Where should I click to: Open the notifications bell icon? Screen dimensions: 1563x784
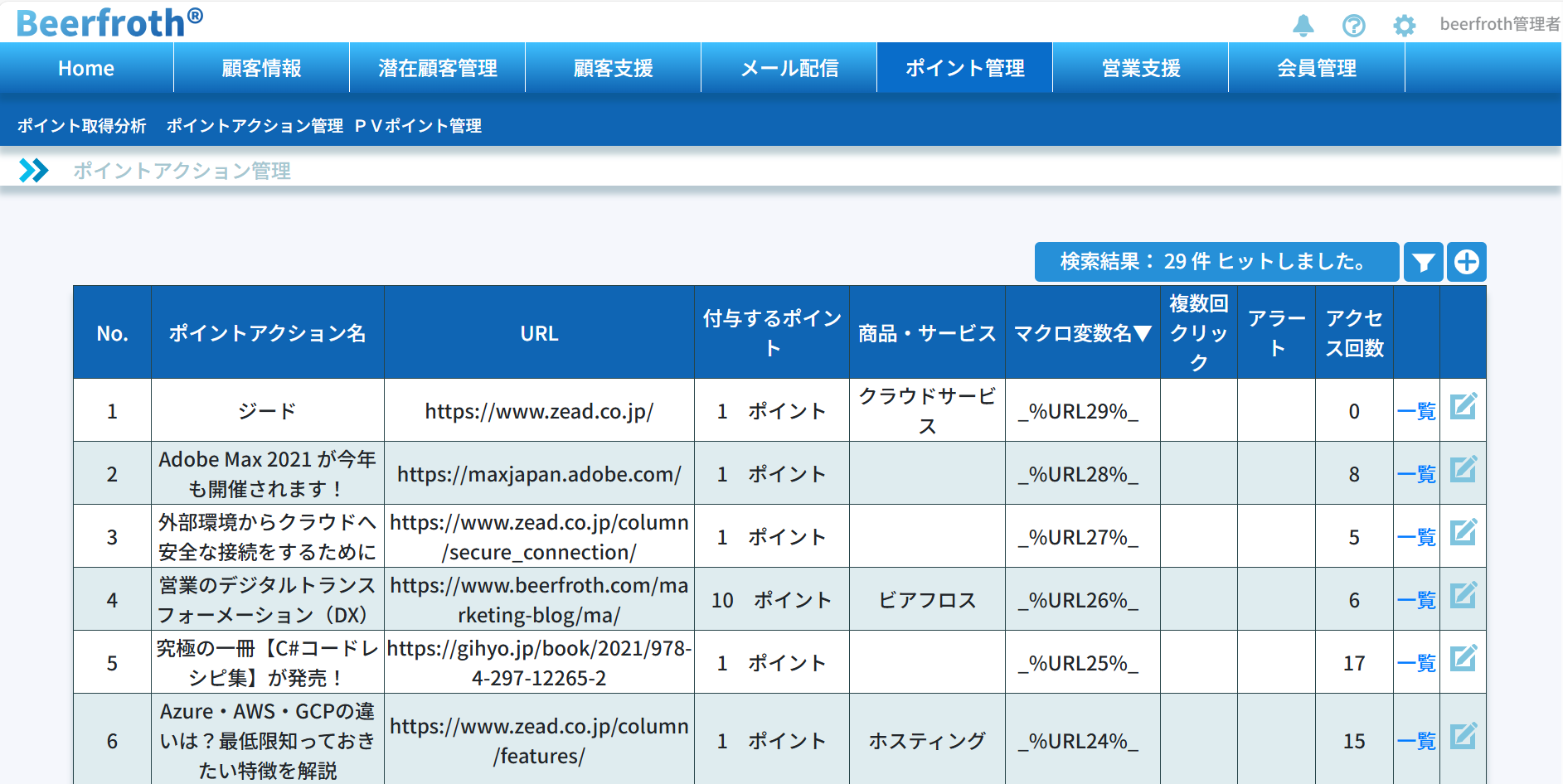[1303, 25]
